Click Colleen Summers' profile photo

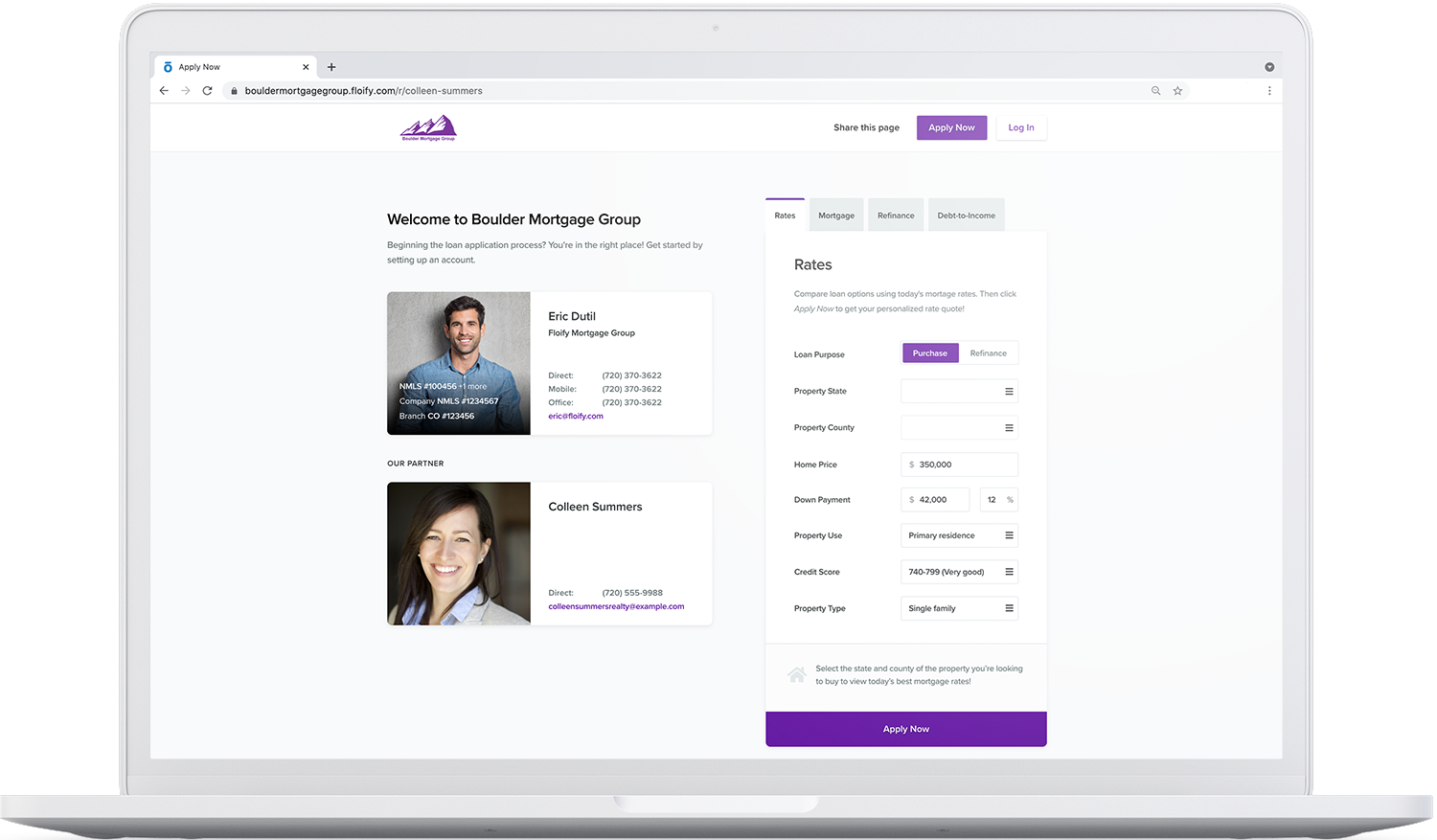click(459, 554)
